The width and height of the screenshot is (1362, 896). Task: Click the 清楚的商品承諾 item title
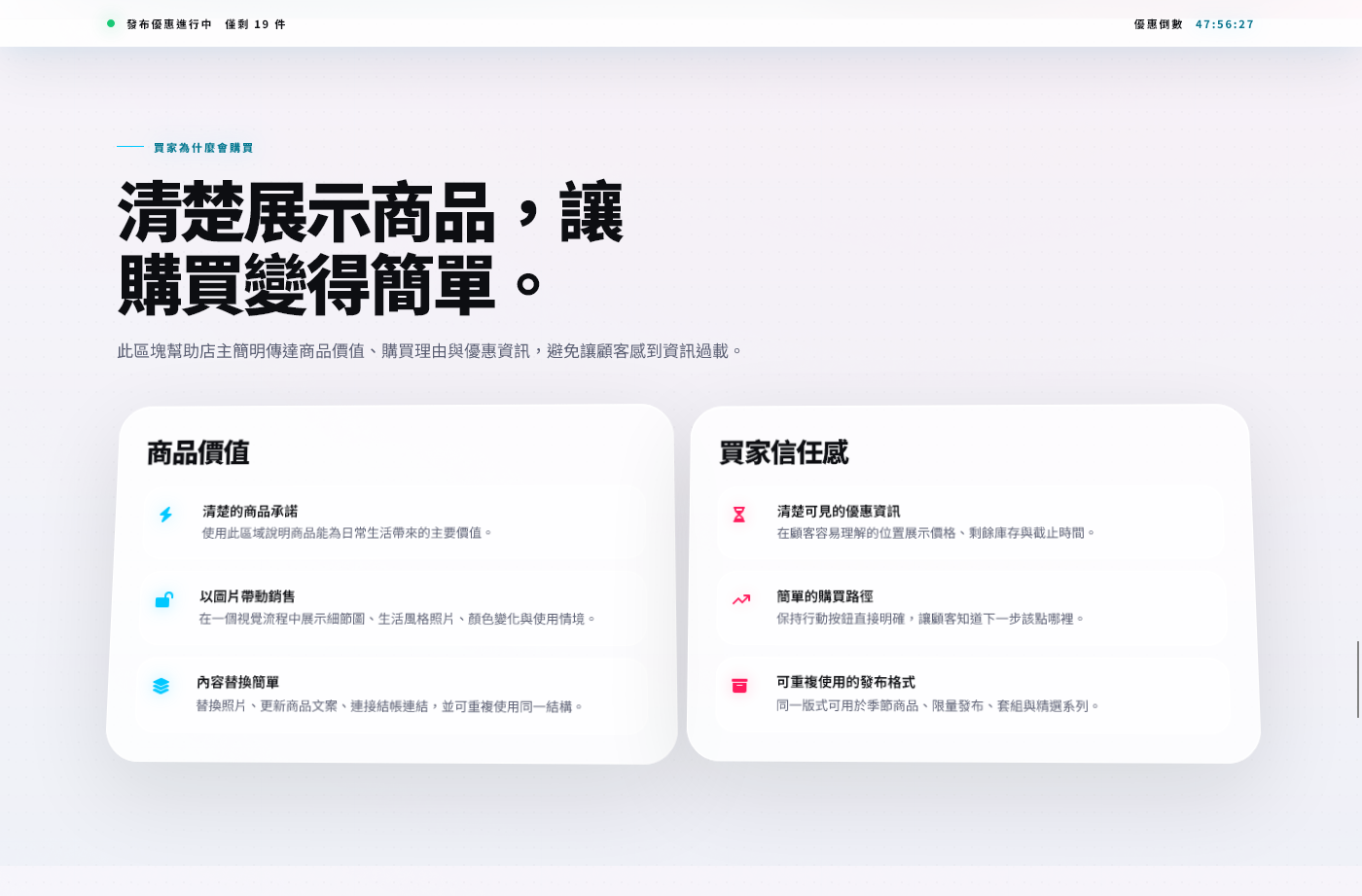(x=250, y=512)
